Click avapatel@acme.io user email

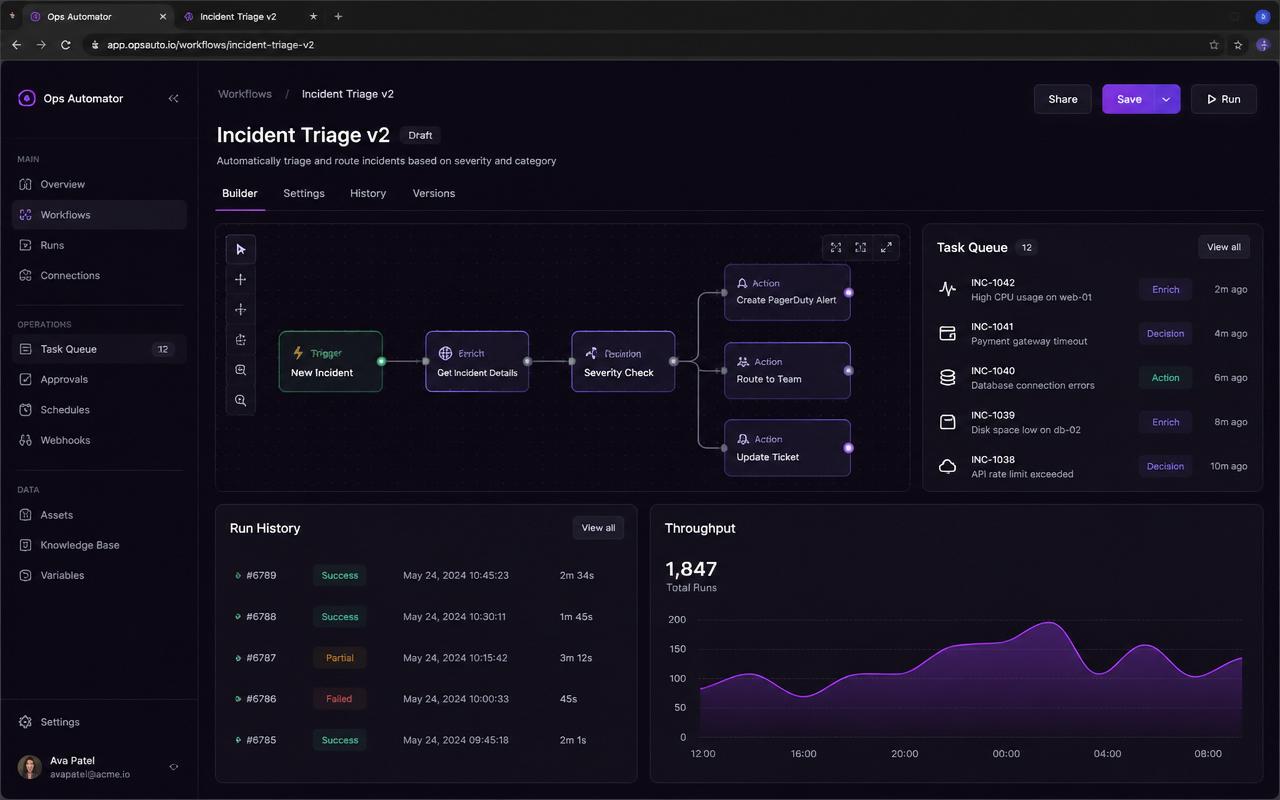click(90, 774)
